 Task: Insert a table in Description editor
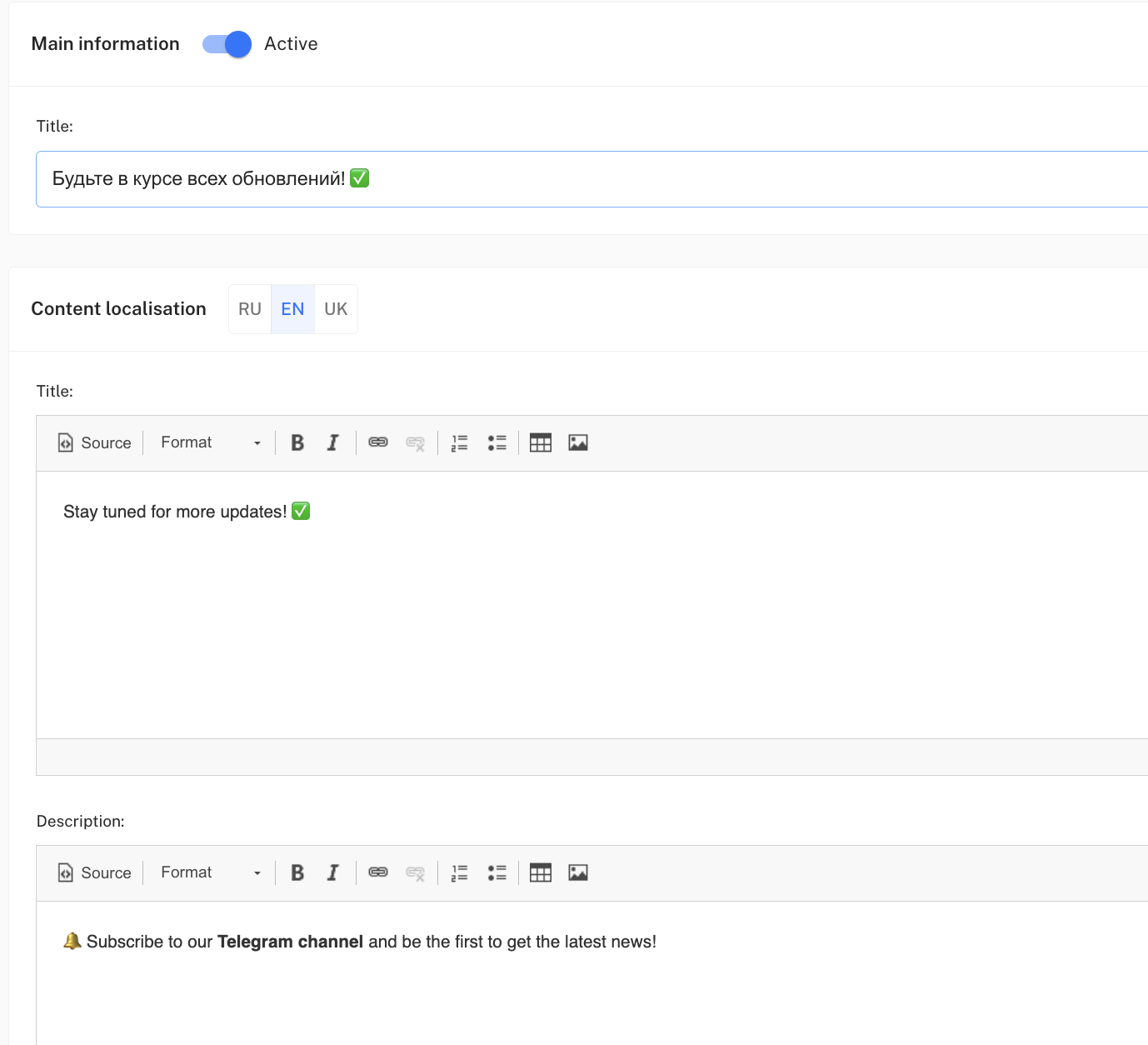click(541, 873)
